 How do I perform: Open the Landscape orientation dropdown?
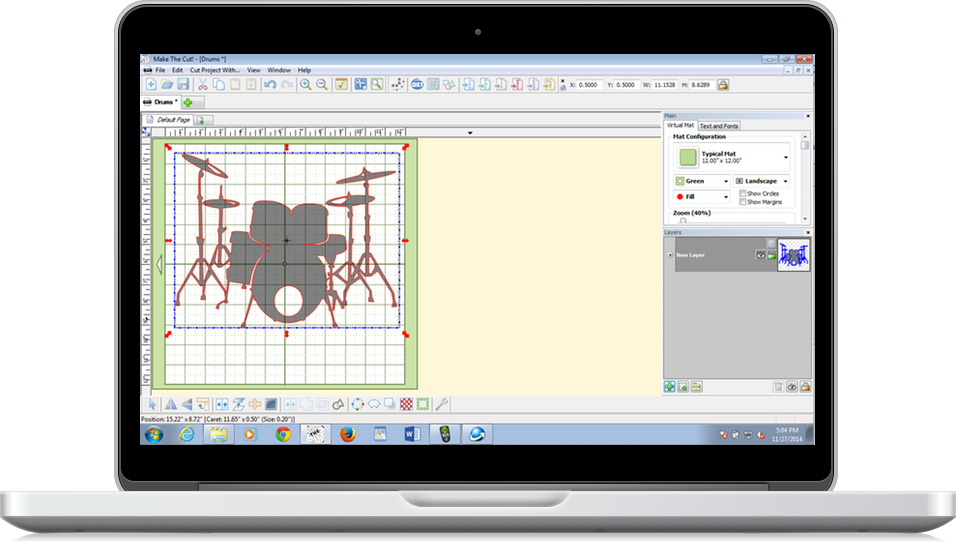point(786,181)
